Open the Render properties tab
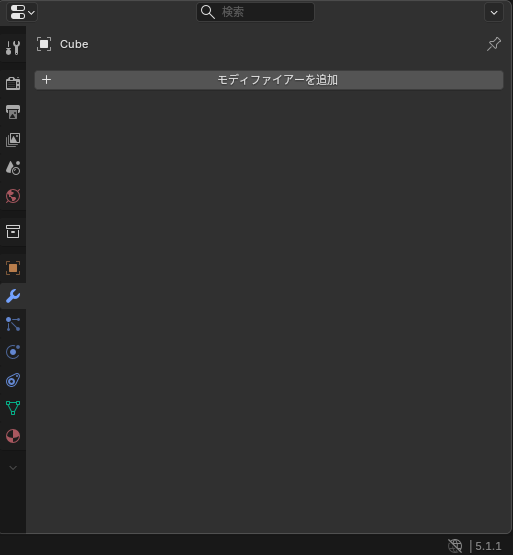This screenshot has width=513, height=555. tap(13, 84)
